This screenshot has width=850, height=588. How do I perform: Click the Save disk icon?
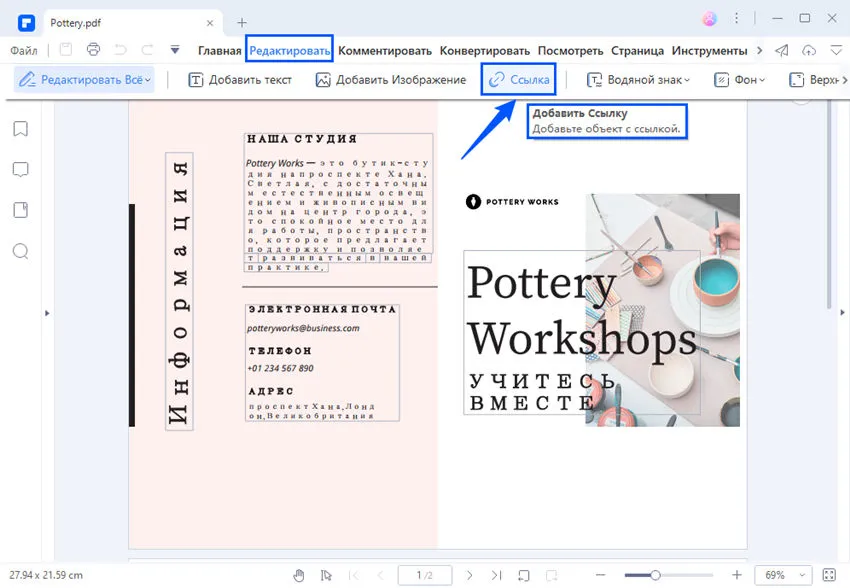[x=66, y=50]
